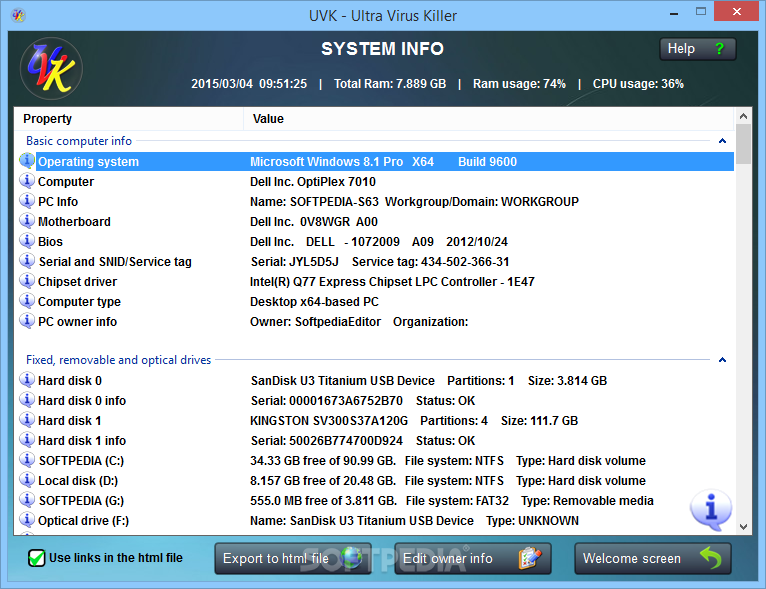This screenshot has height=589, width=766.
Task: Select the PC Info property label
Action: (x=58, y=202)
